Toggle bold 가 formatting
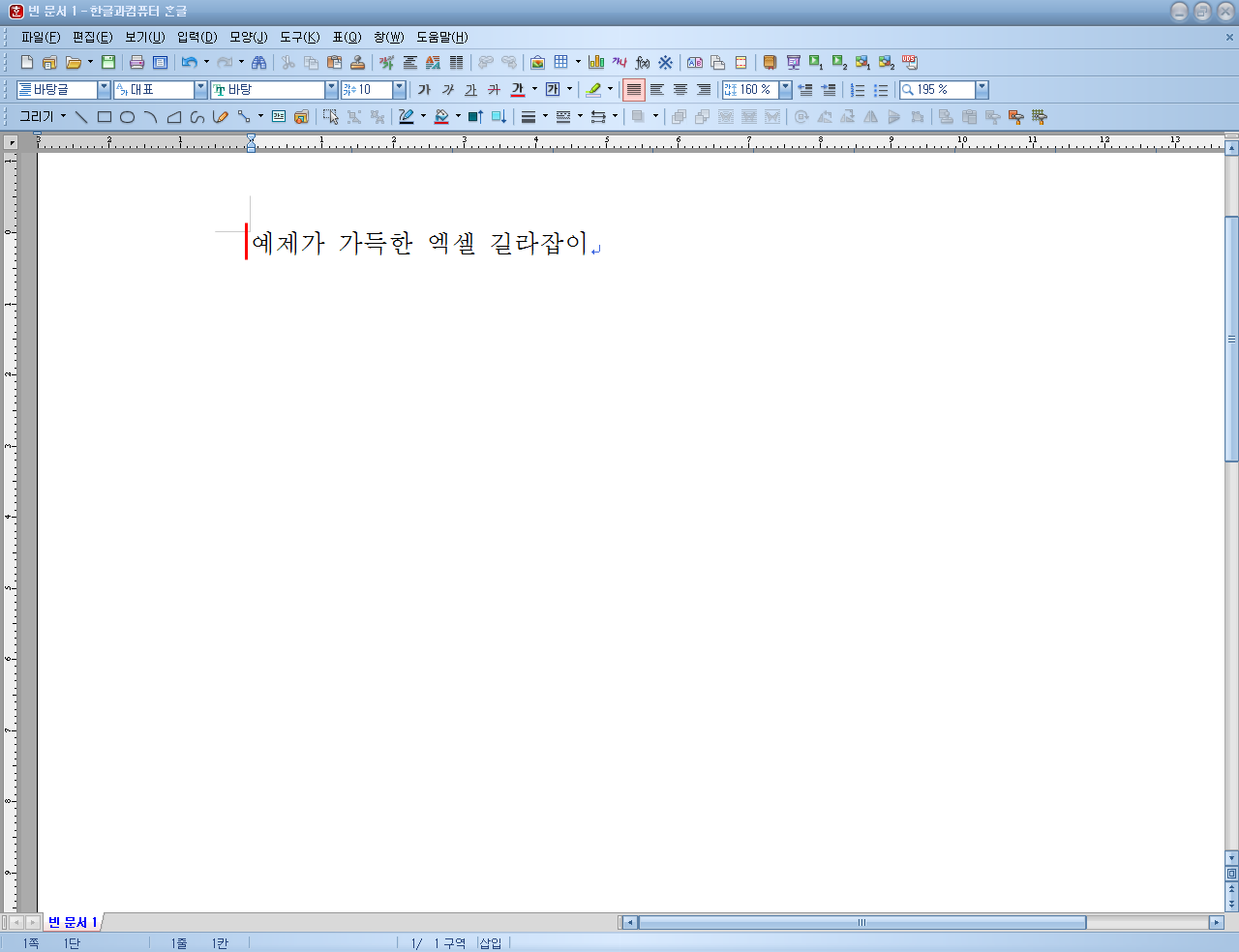The width and height of the screenshot is (1239, 952). (x=424, y=89)
